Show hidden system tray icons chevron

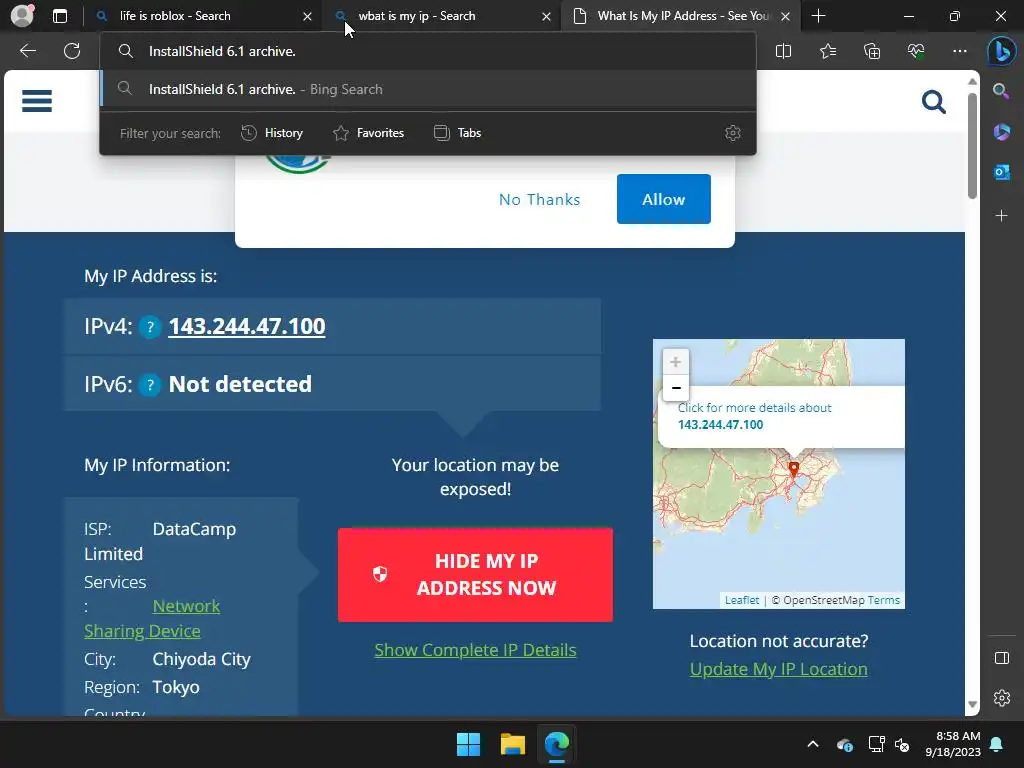812,744
